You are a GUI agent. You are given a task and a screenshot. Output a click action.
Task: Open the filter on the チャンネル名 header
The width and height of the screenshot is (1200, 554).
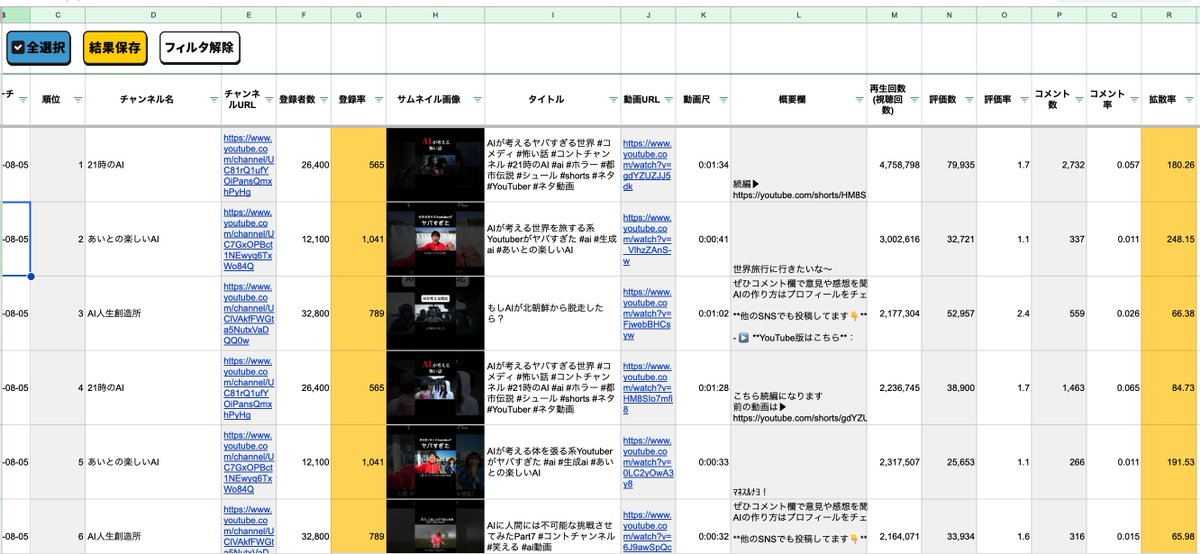[x=212, y=100]
